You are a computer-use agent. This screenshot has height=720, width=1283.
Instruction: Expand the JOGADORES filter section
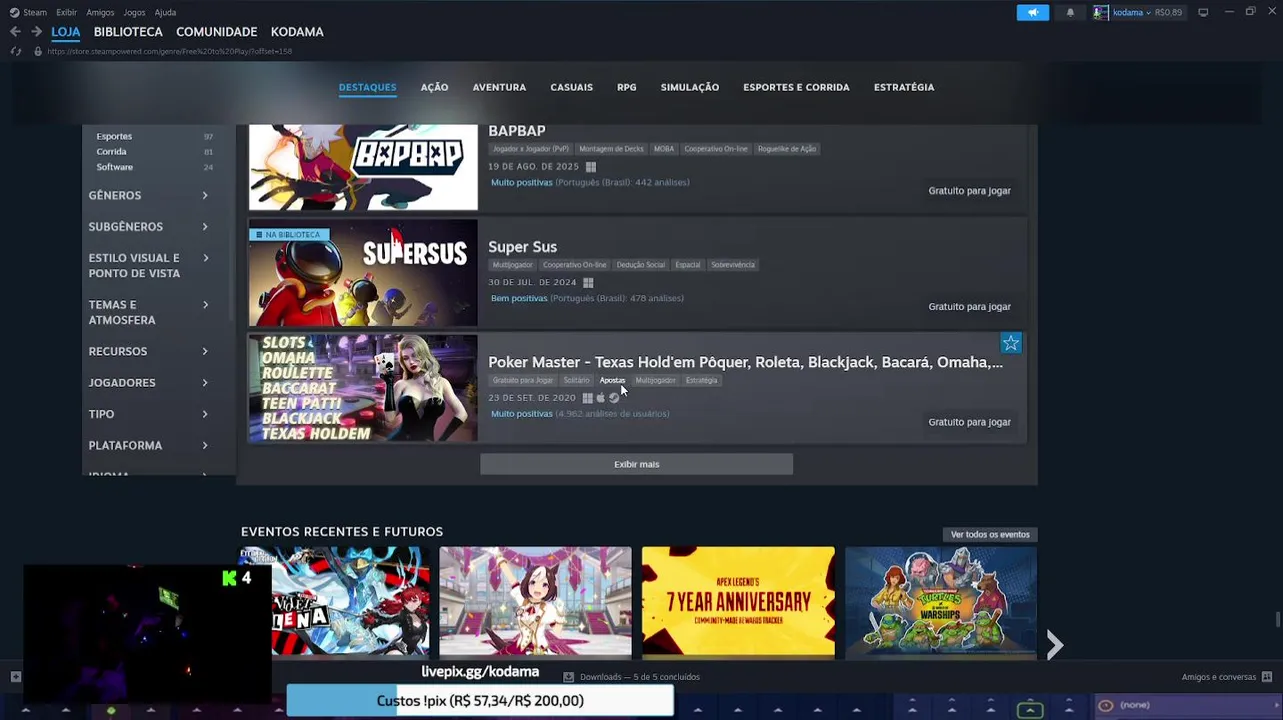[148, 383]
